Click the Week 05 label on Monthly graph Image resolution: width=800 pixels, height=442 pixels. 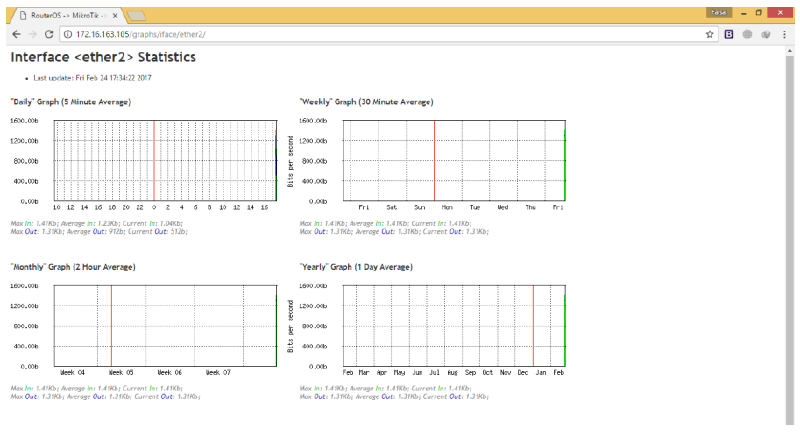(120, 373)
